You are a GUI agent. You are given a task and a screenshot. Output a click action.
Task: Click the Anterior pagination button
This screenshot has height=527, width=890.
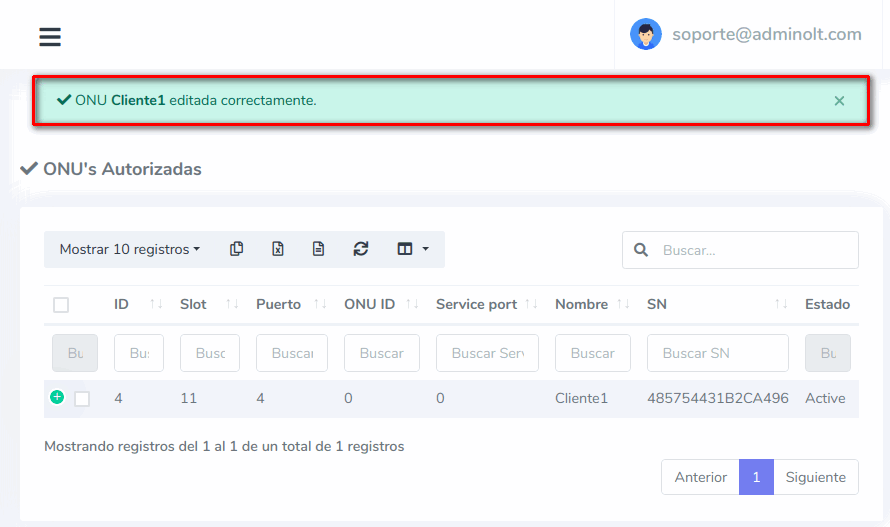tap(700, 477)
